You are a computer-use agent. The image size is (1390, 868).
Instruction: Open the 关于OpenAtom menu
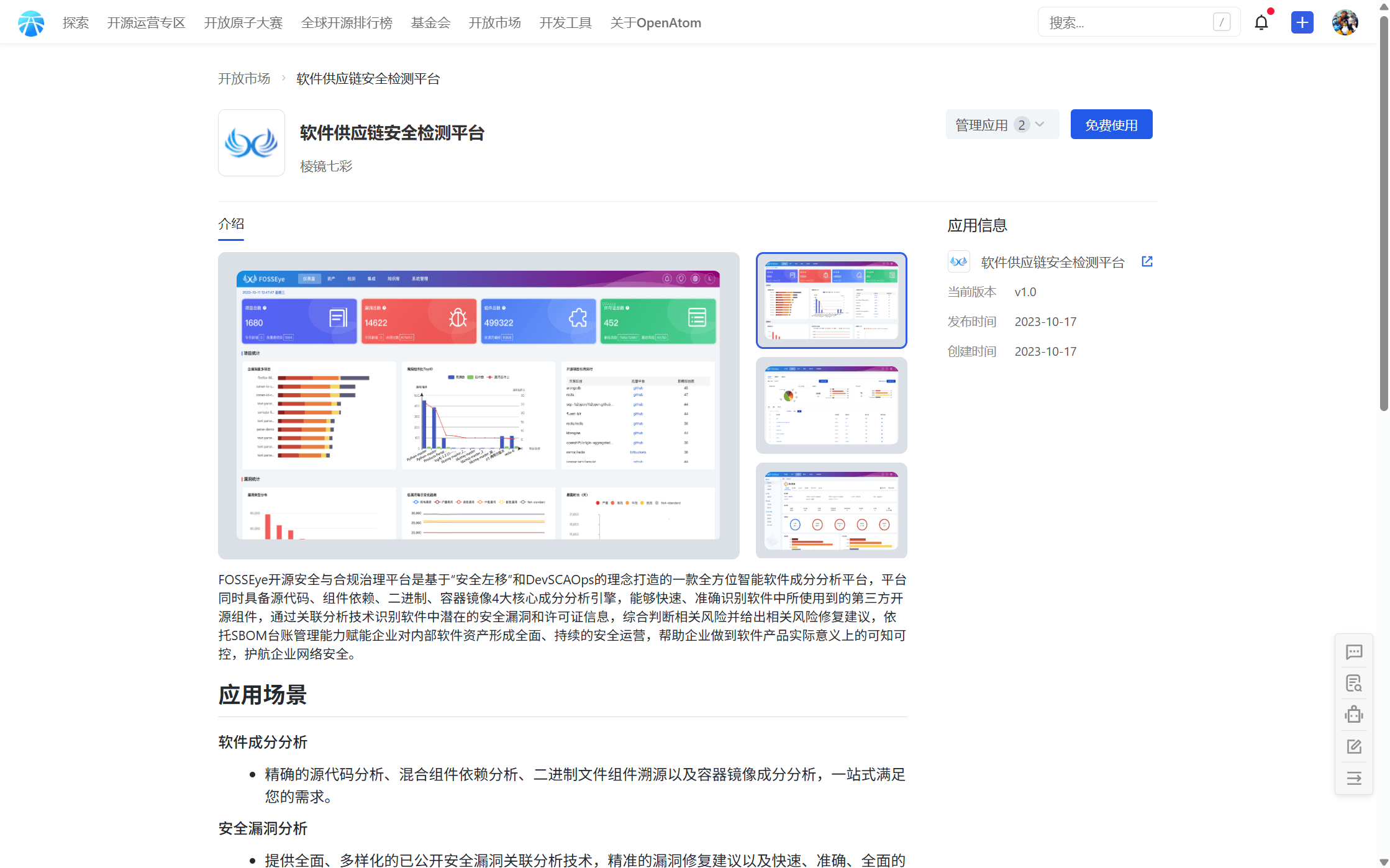(655, 23)
